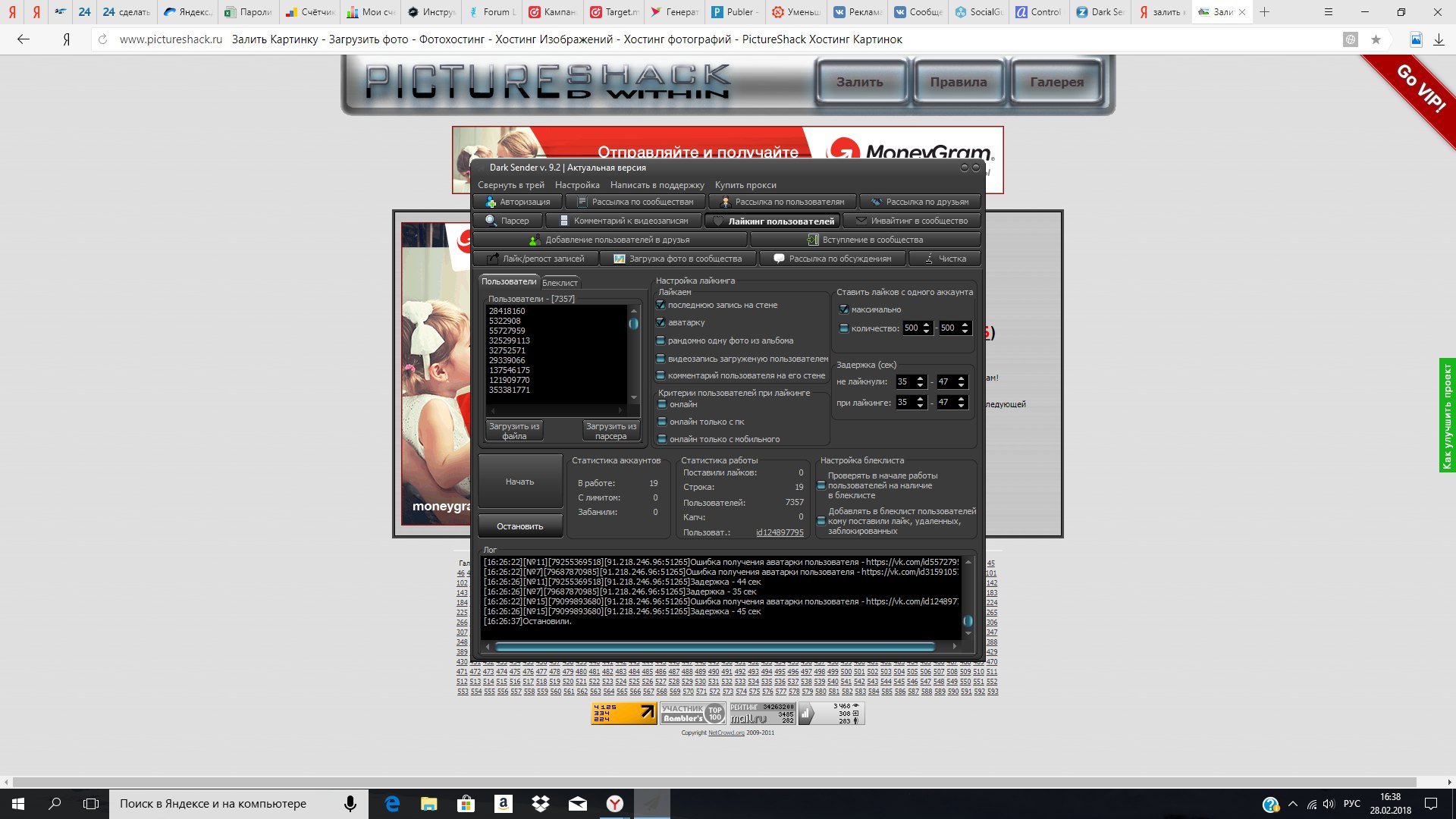Click the 'Остановить' button
The image size is (1456, 819).
520,526
